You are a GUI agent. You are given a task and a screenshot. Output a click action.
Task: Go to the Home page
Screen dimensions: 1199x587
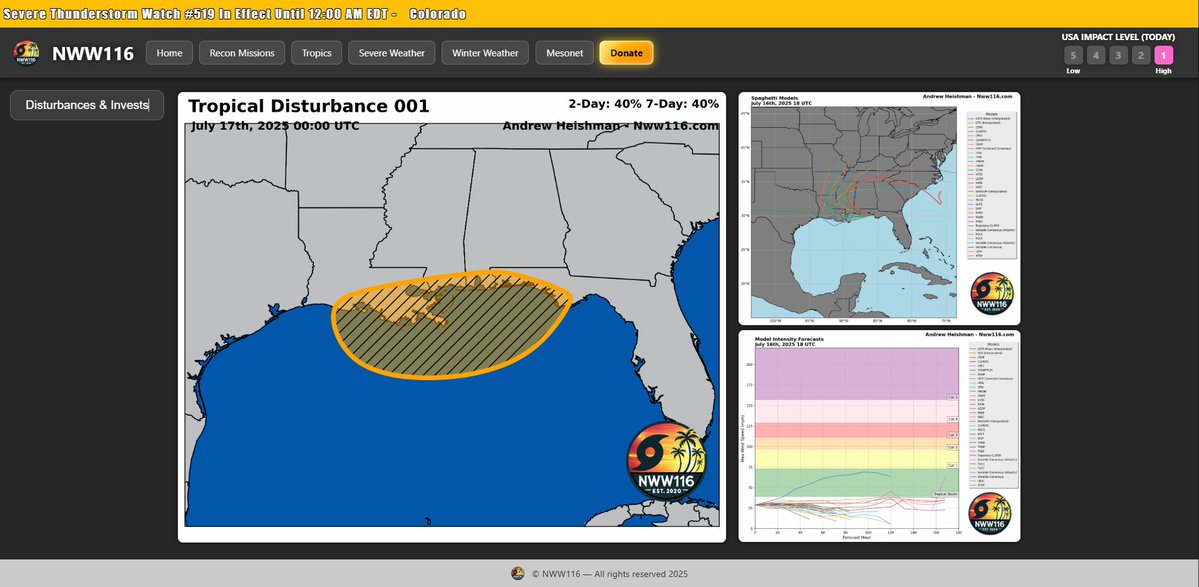pos(169,53)
